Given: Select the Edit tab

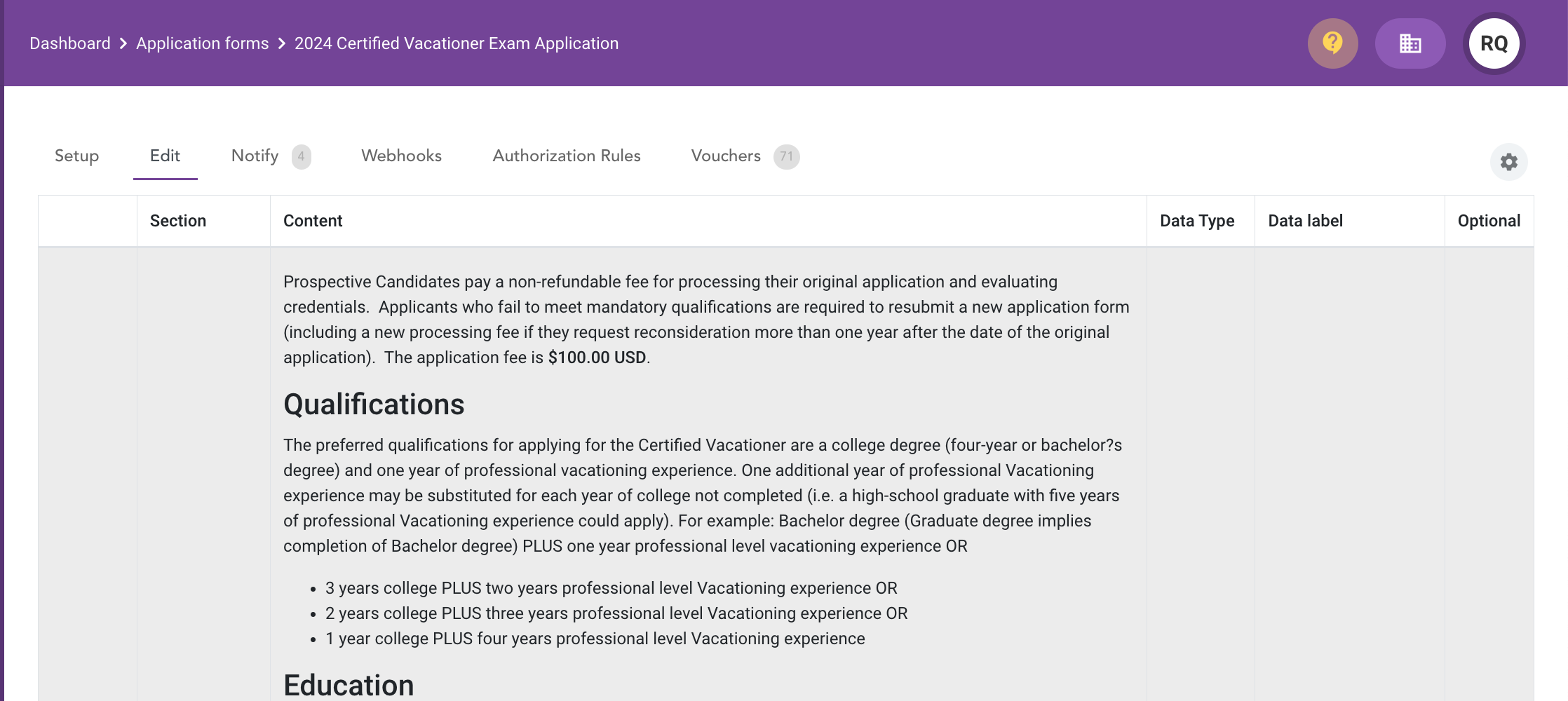Looking at the screenshot, I should point(165,156).
